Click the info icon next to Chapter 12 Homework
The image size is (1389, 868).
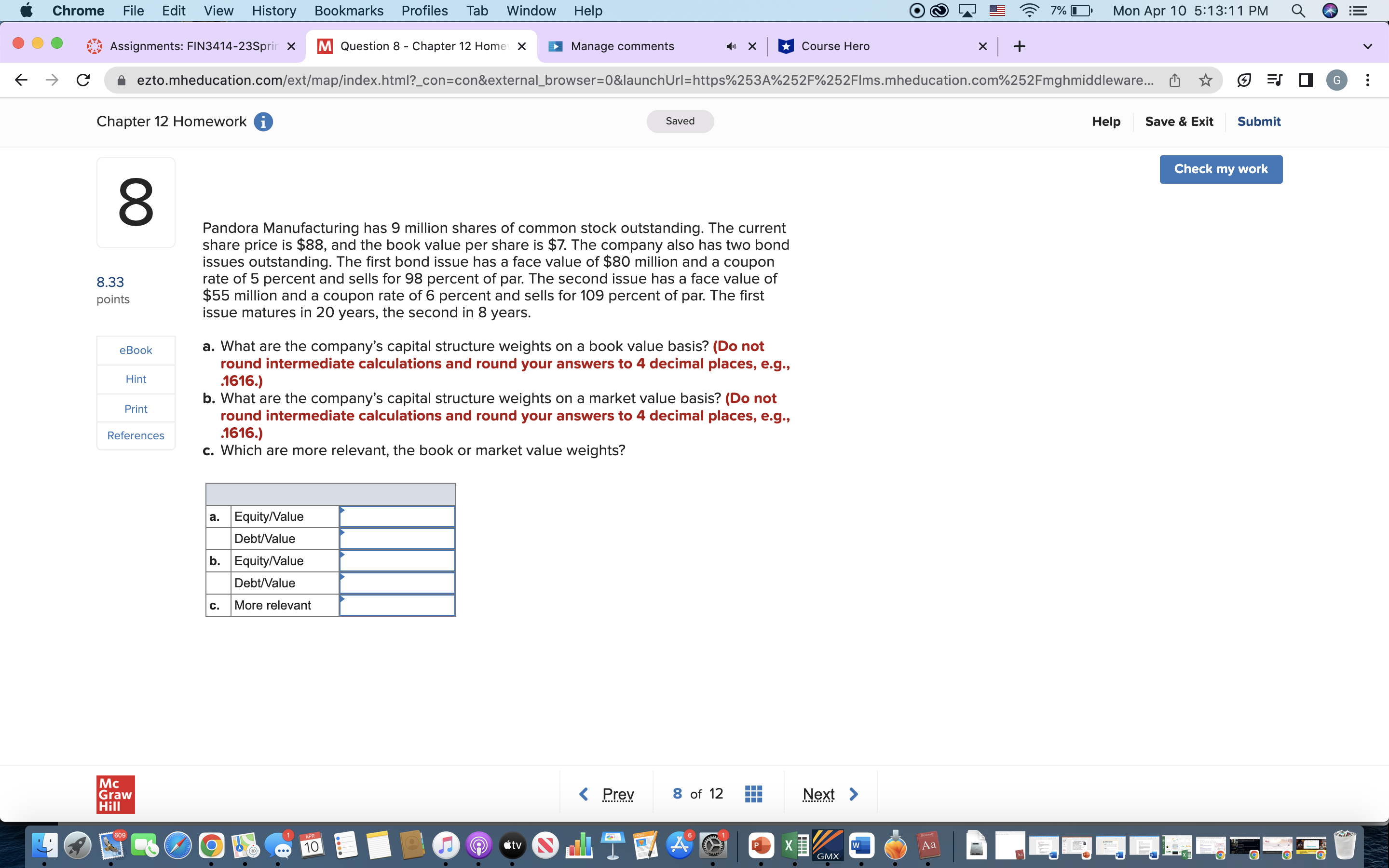(x=263, y=121)
